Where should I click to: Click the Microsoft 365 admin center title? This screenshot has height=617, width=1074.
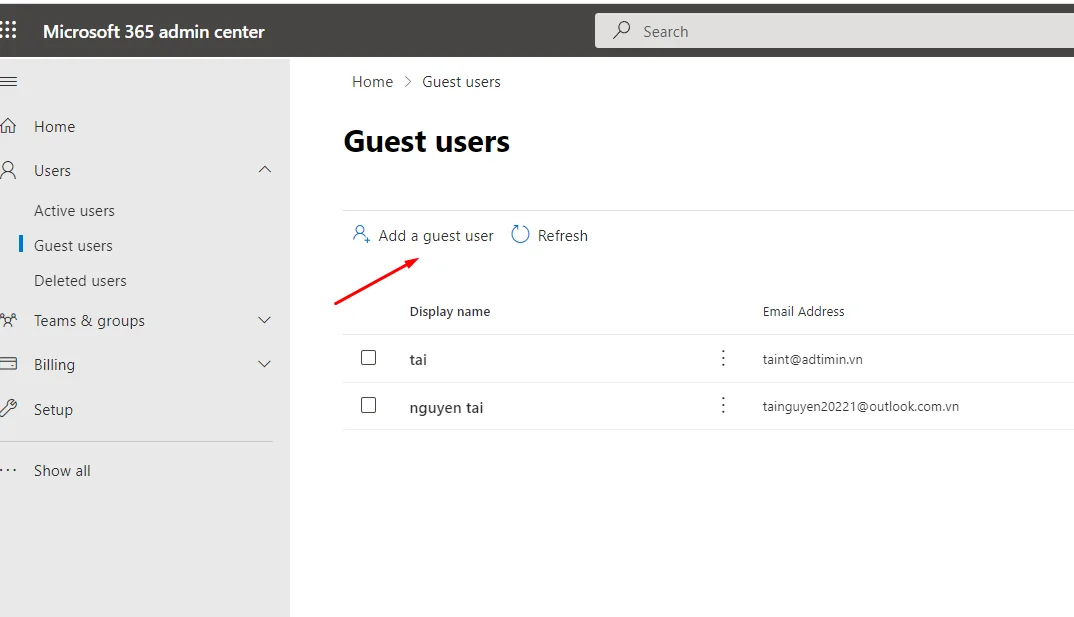(x=153, y=32)
